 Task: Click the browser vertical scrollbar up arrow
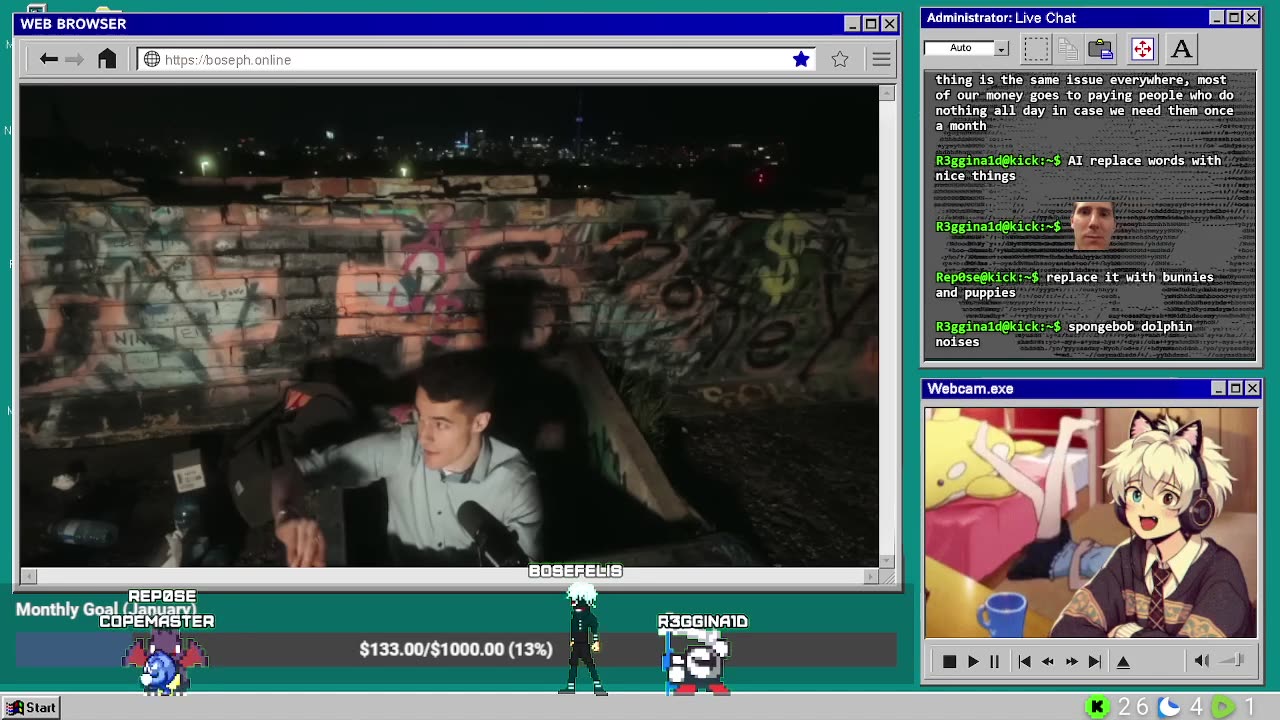click(x=886, y=93)
